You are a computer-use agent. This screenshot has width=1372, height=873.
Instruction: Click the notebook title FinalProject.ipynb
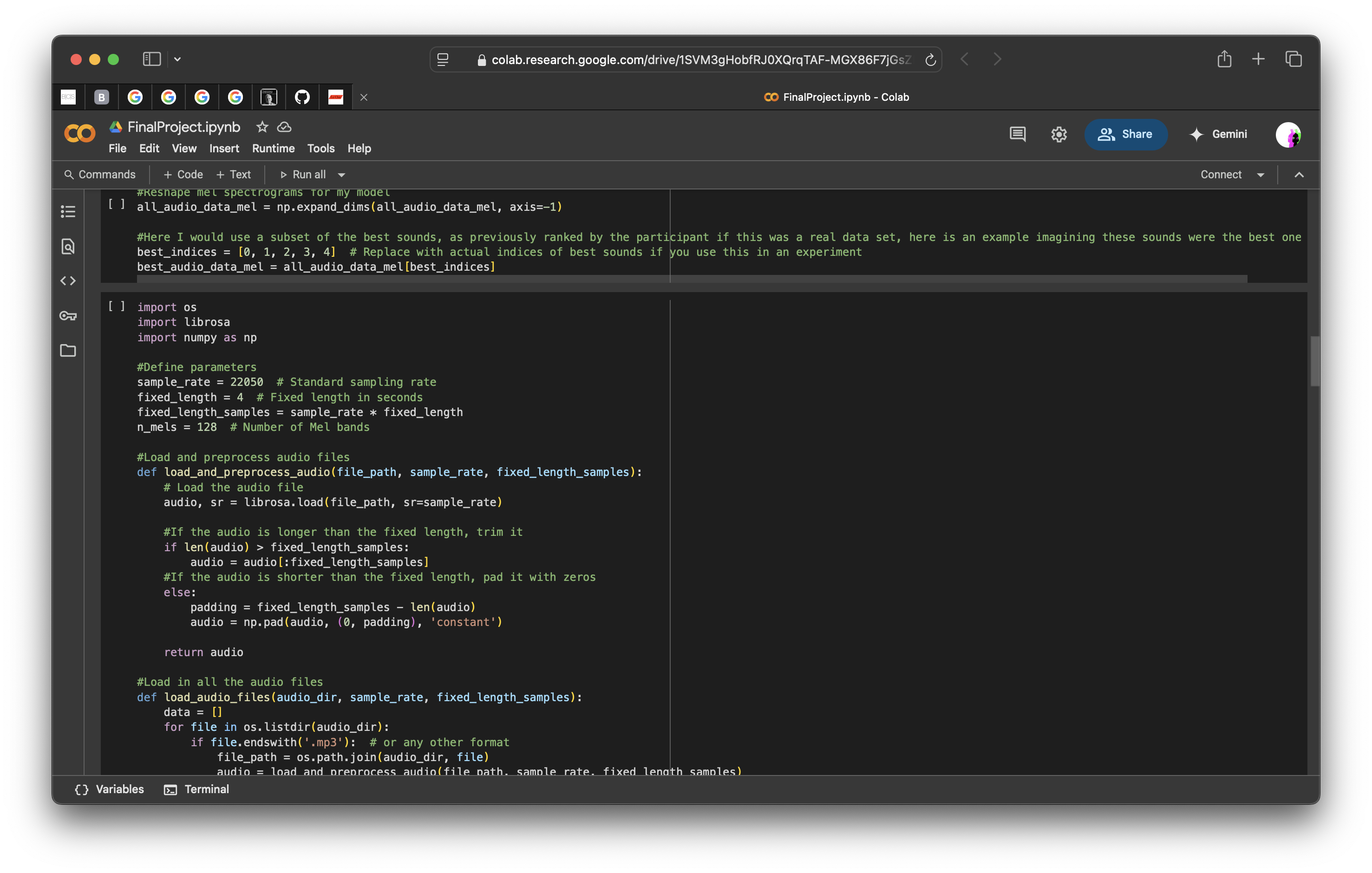pyautogui.click(x=183, y=127)
